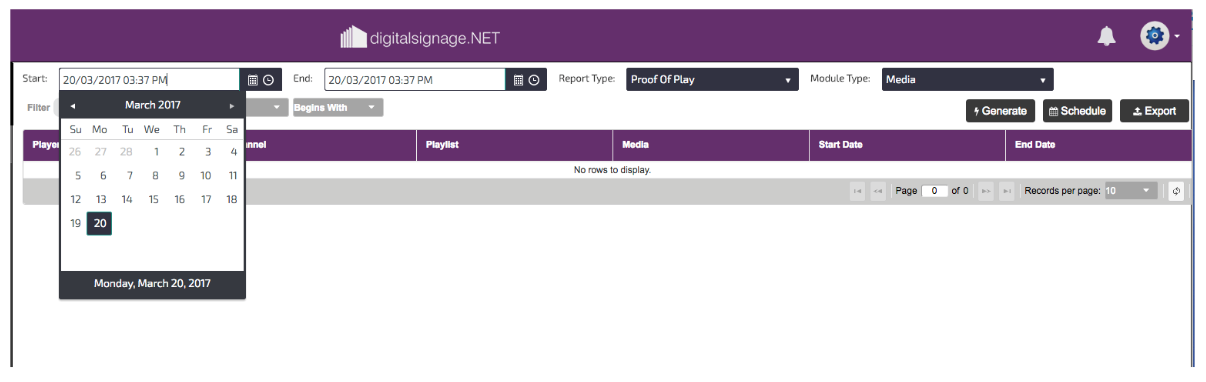Go to last page of results

coord(1007,191)
